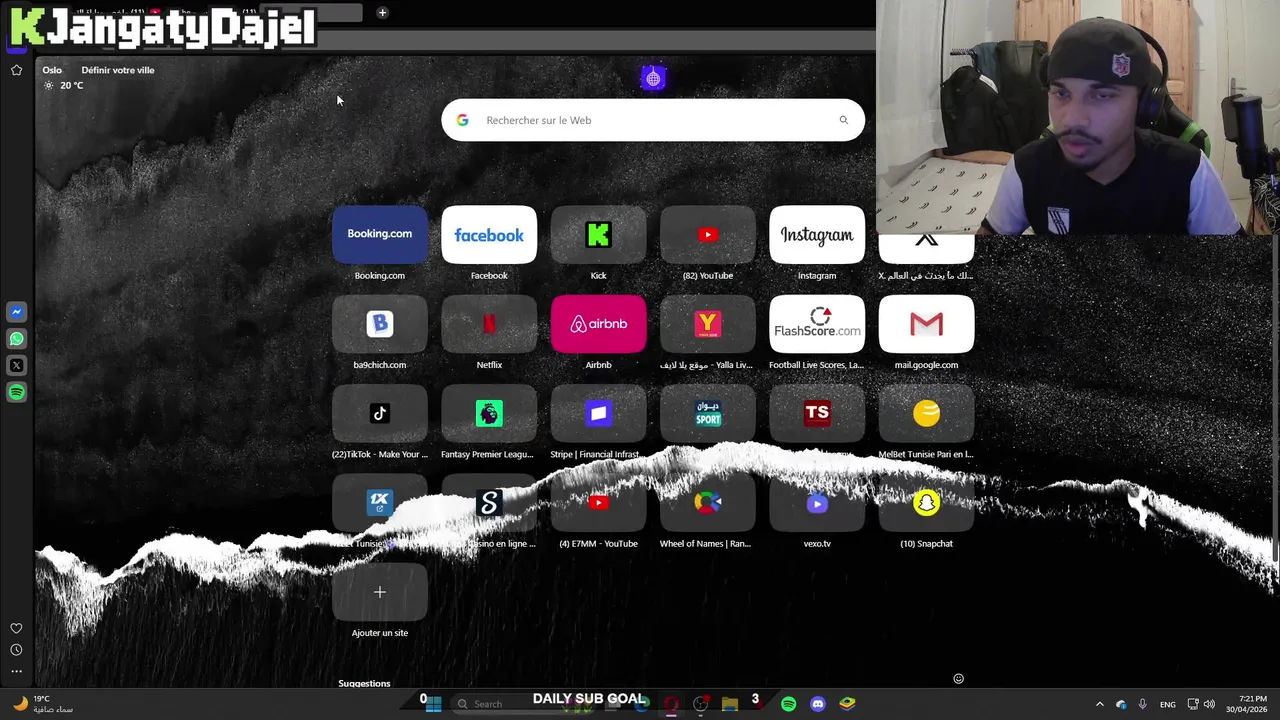Viewport: 1280px width, 720px height.
Task: Open the ba9chich.com speed dial
Action: (x=379, y=324)
